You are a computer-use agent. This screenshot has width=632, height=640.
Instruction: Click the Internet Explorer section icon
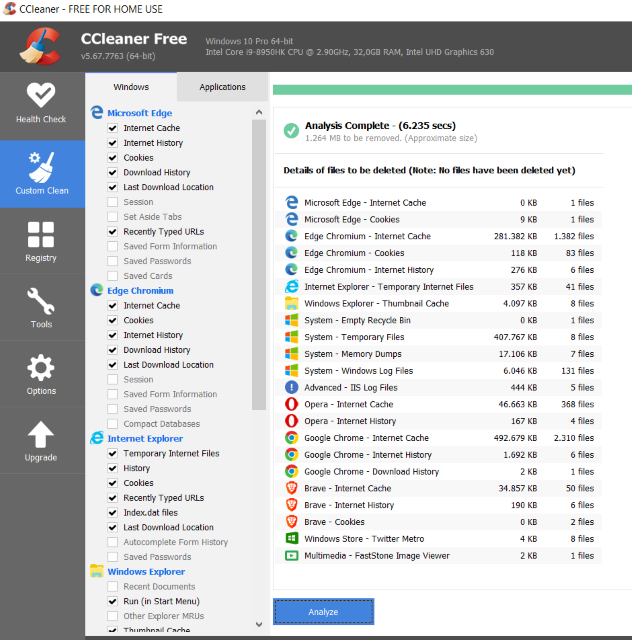coord(97,438)
